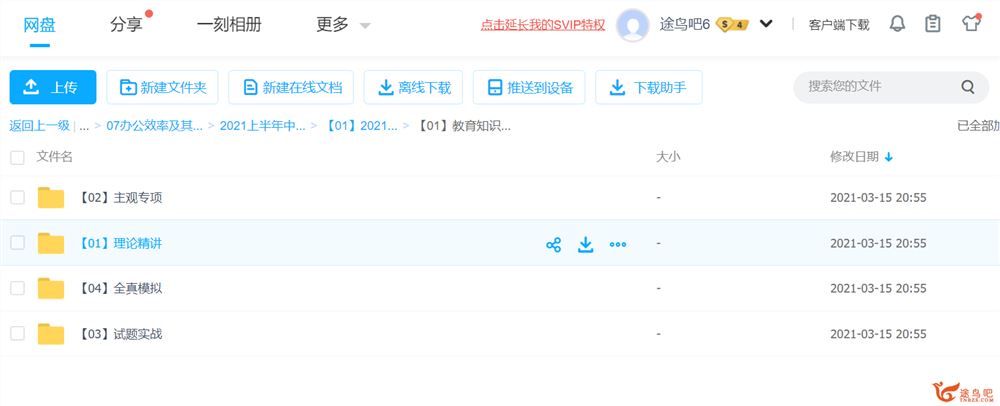This screenshot has width=1000, height=406.
Task: Follow the 点击延长我的SVIP特权 link
Action: [543, 25]
